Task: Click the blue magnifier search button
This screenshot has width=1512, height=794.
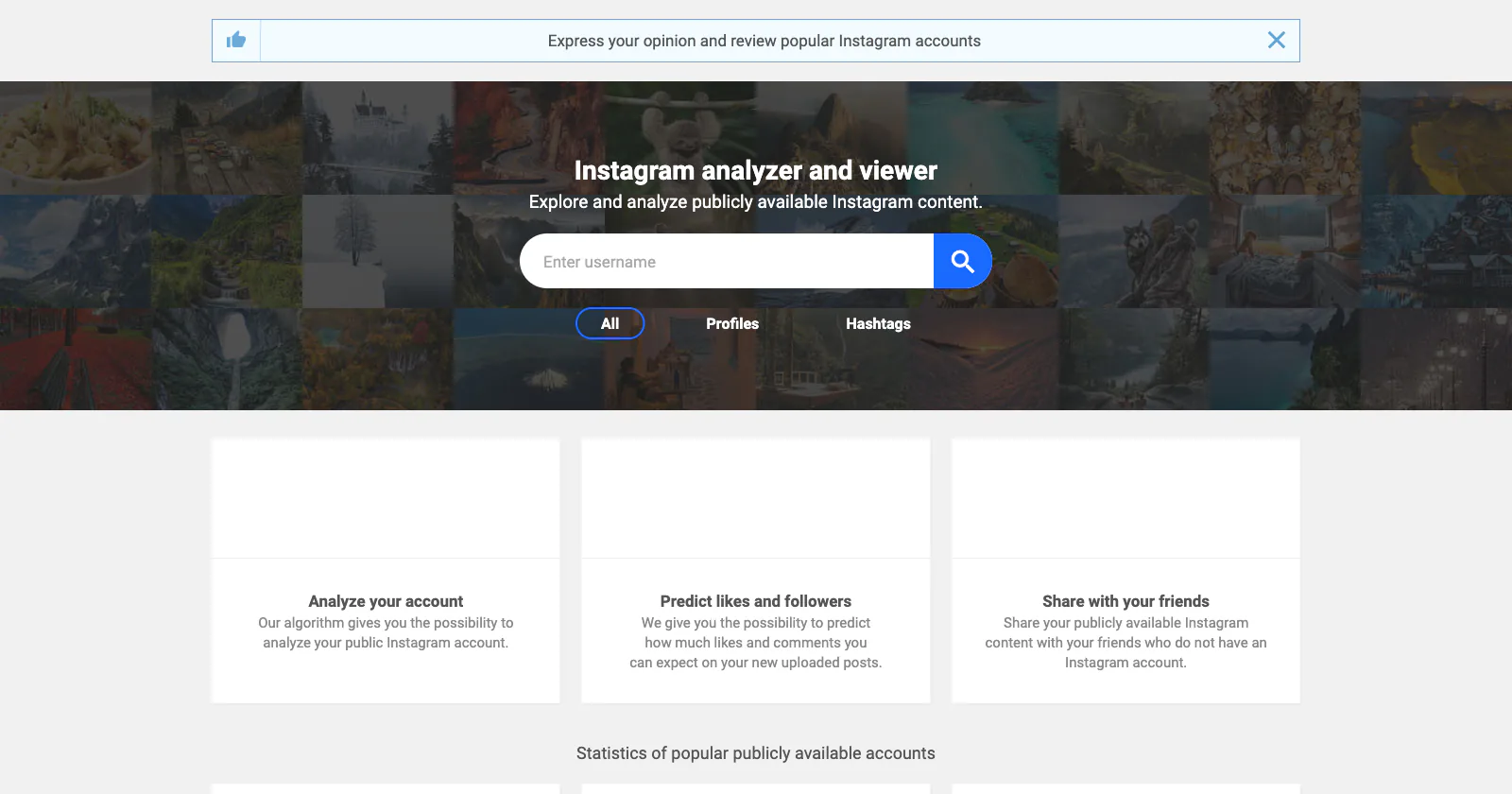Action: [962, 261]
